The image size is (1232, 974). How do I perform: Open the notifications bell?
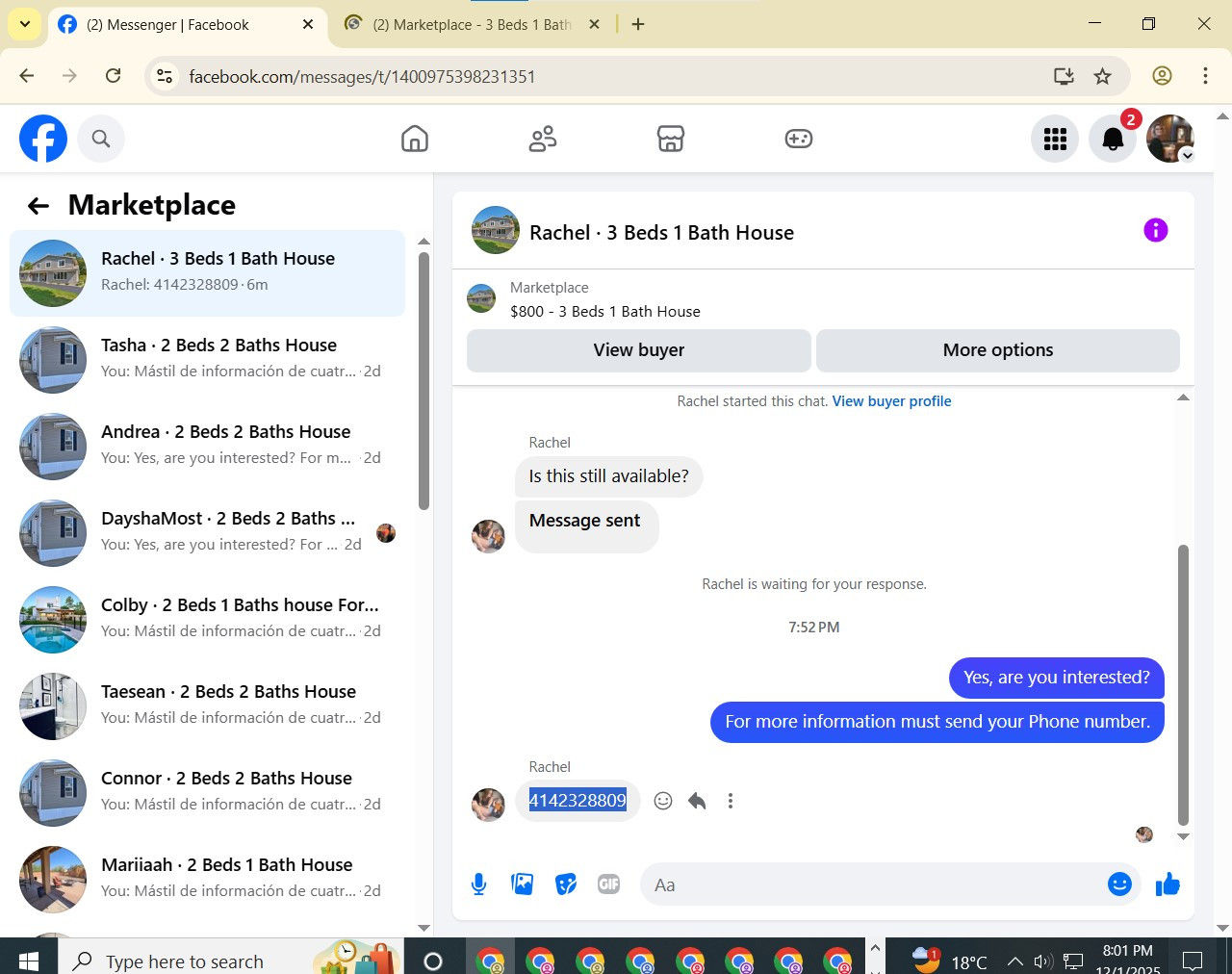(x=1113, y=139)
